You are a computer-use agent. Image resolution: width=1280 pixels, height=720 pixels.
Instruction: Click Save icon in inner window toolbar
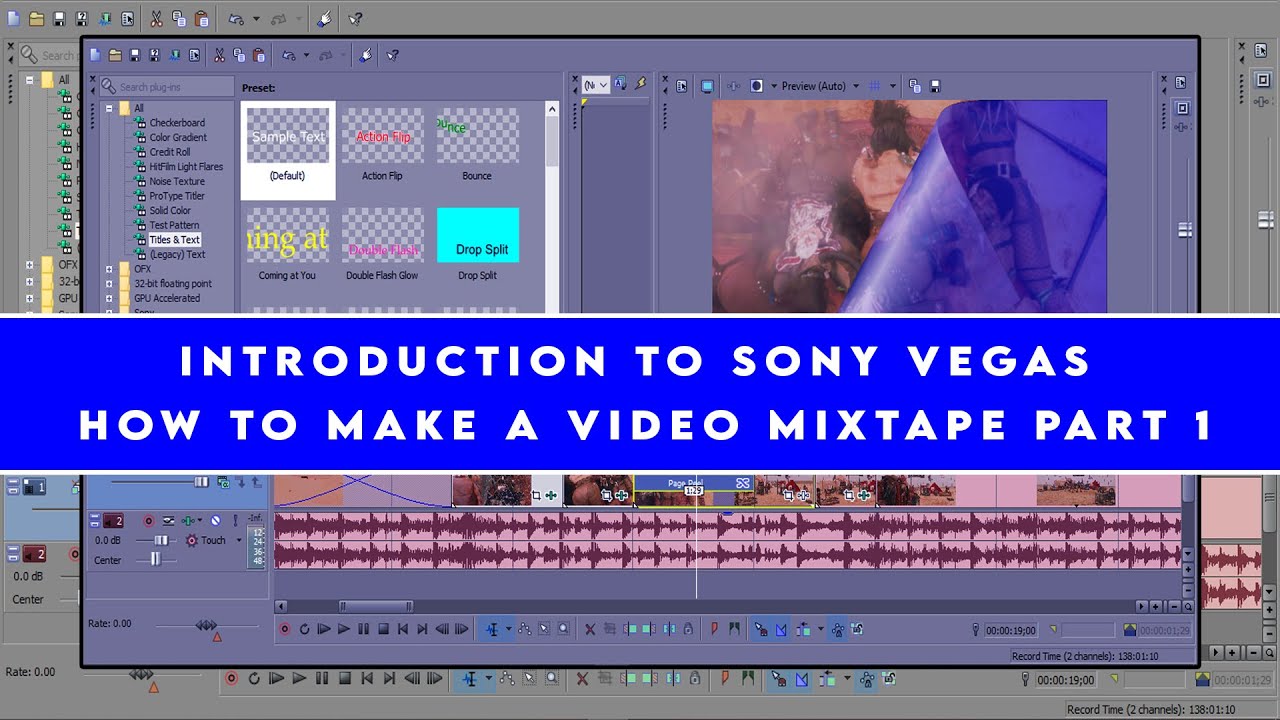[135, 55]
